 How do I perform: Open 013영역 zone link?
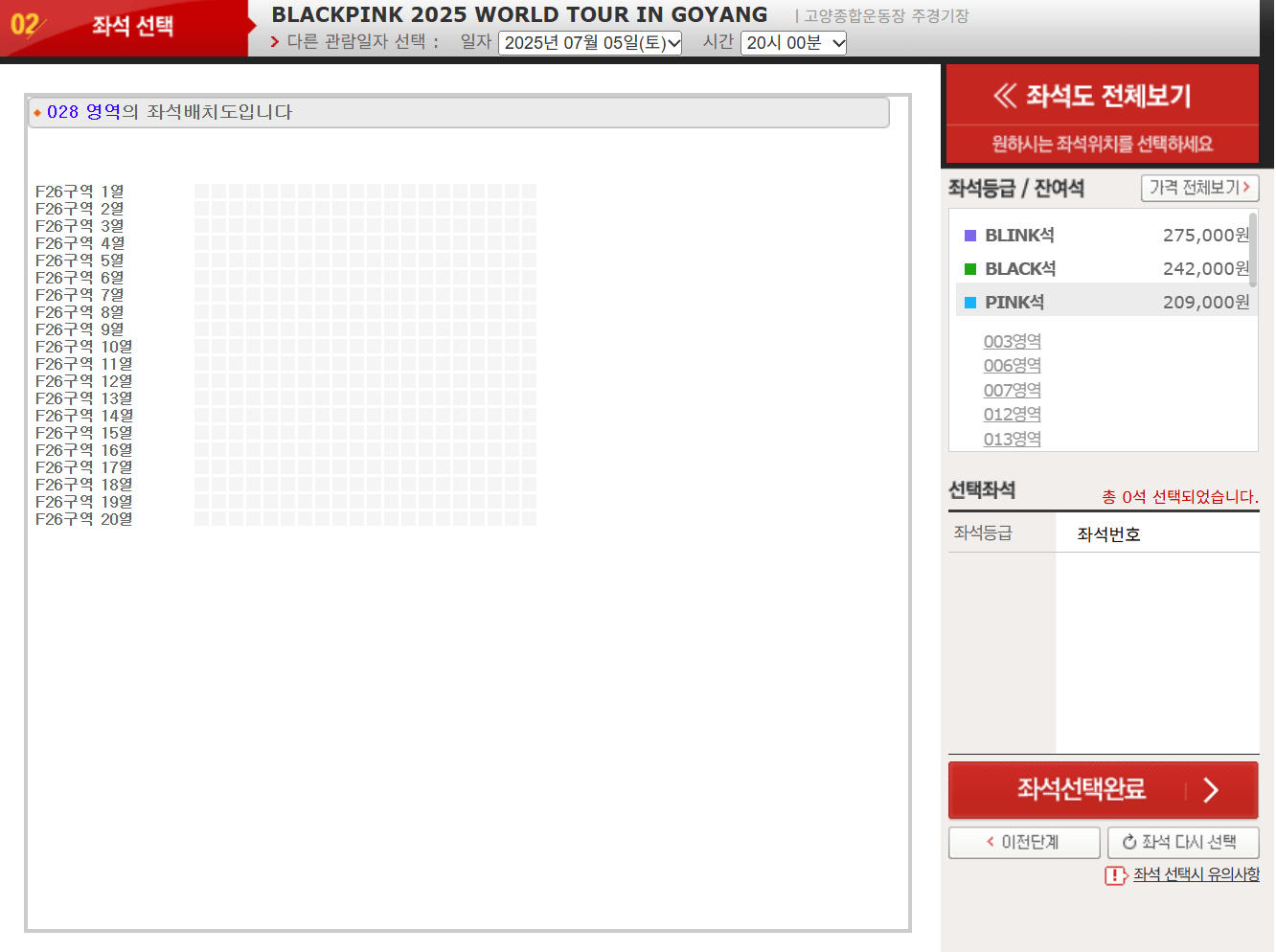(x=1012, y=440)
